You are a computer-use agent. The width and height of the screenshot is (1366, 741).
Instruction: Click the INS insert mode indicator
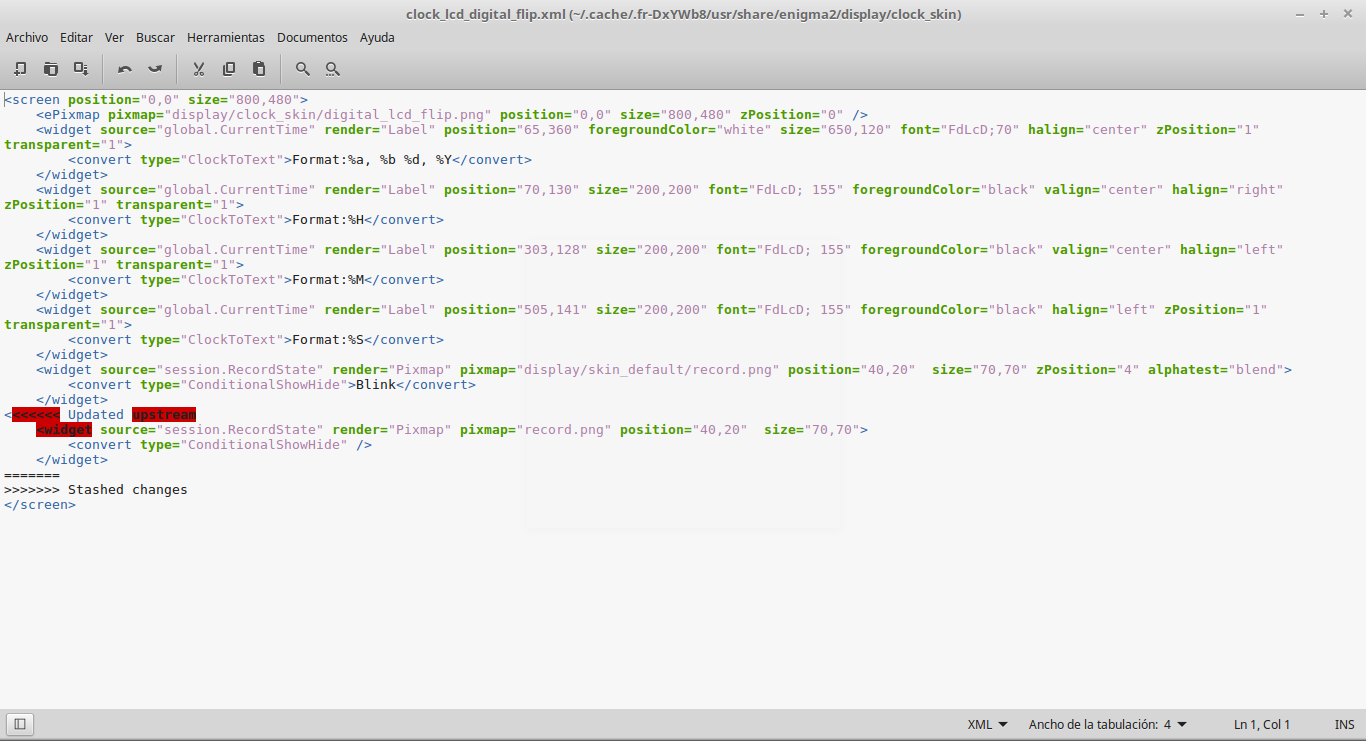[x=1344, y=724]
